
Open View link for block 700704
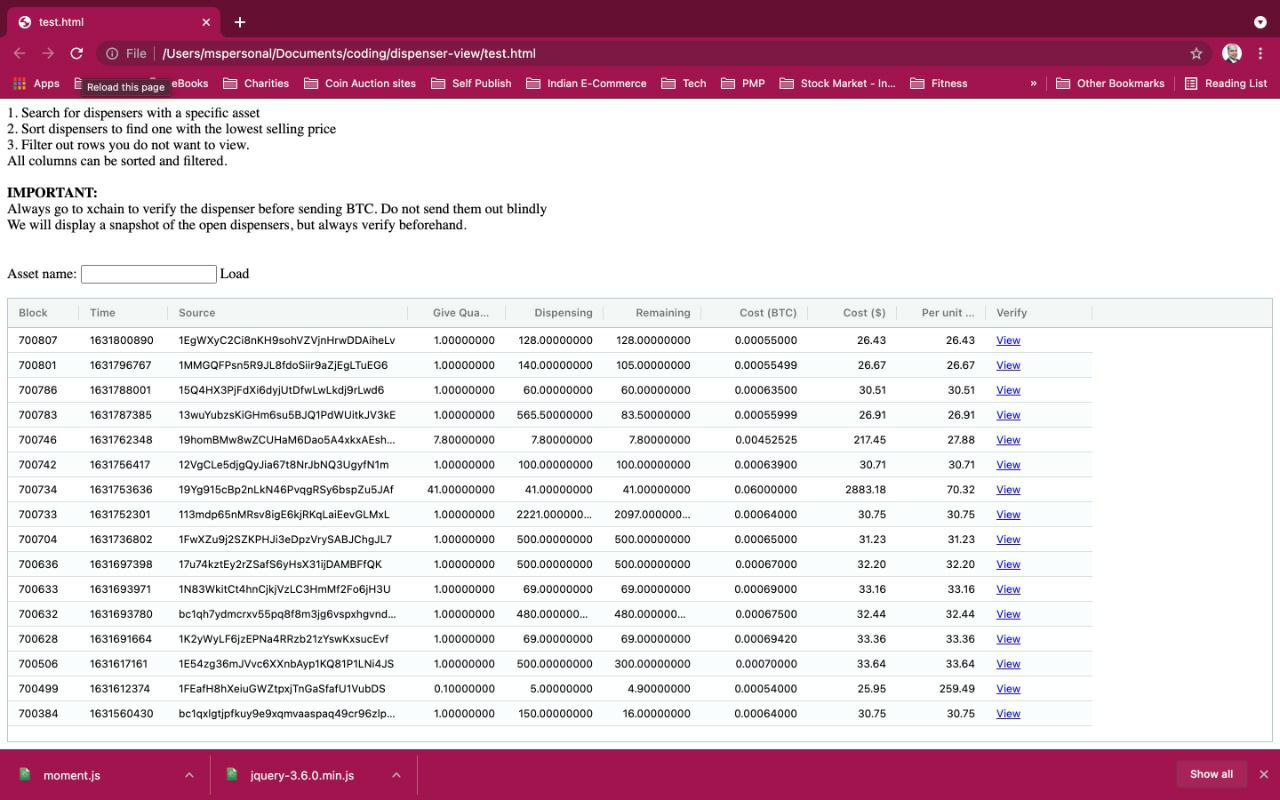pos(1008,540)
